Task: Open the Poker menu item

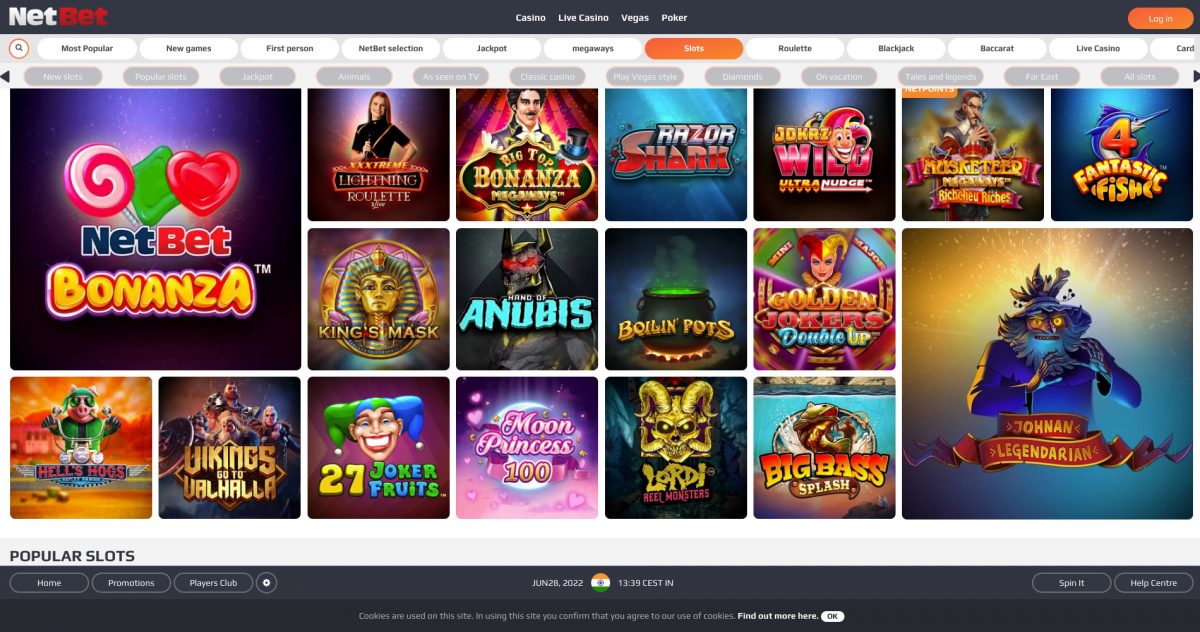Action: [674, 18]
